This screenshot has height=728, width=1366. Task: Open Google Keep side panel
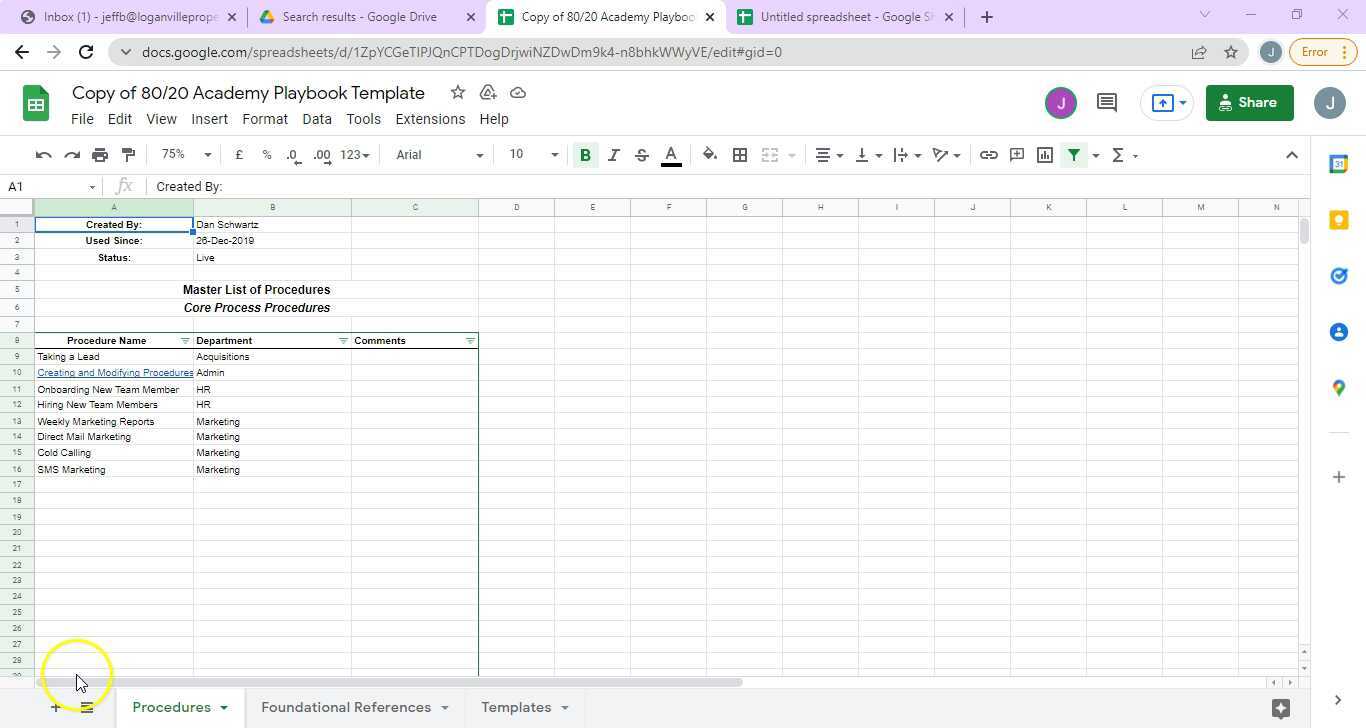coord(1339,220)
